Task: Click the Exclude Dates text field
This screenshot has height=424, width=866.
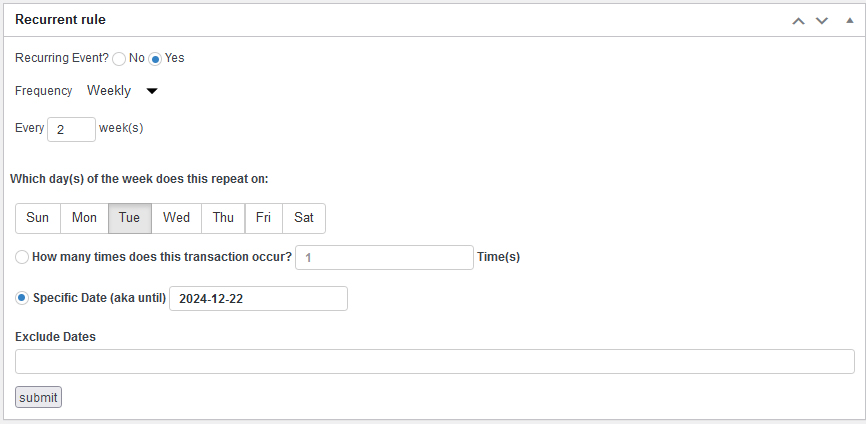Action: tap(434, 361)
